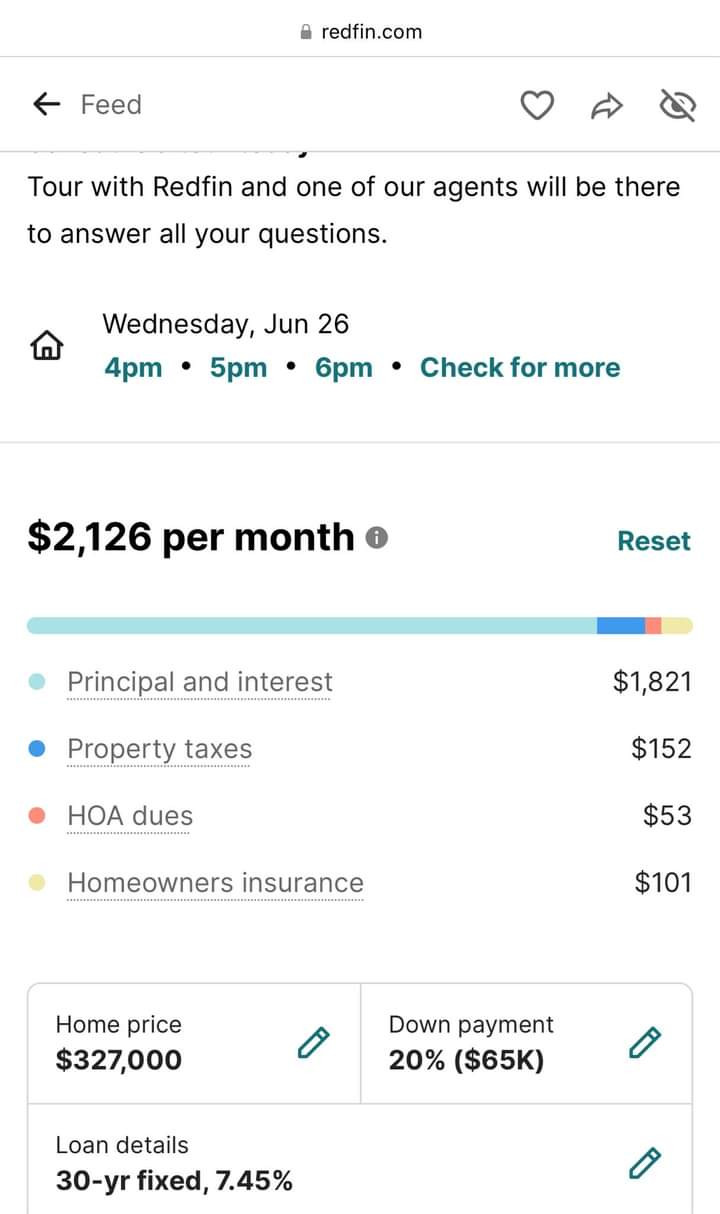Click the payment breakdown color bar
Image resolution: width=720 pixels, height=1214 pixels.
(x=359, y=626)
